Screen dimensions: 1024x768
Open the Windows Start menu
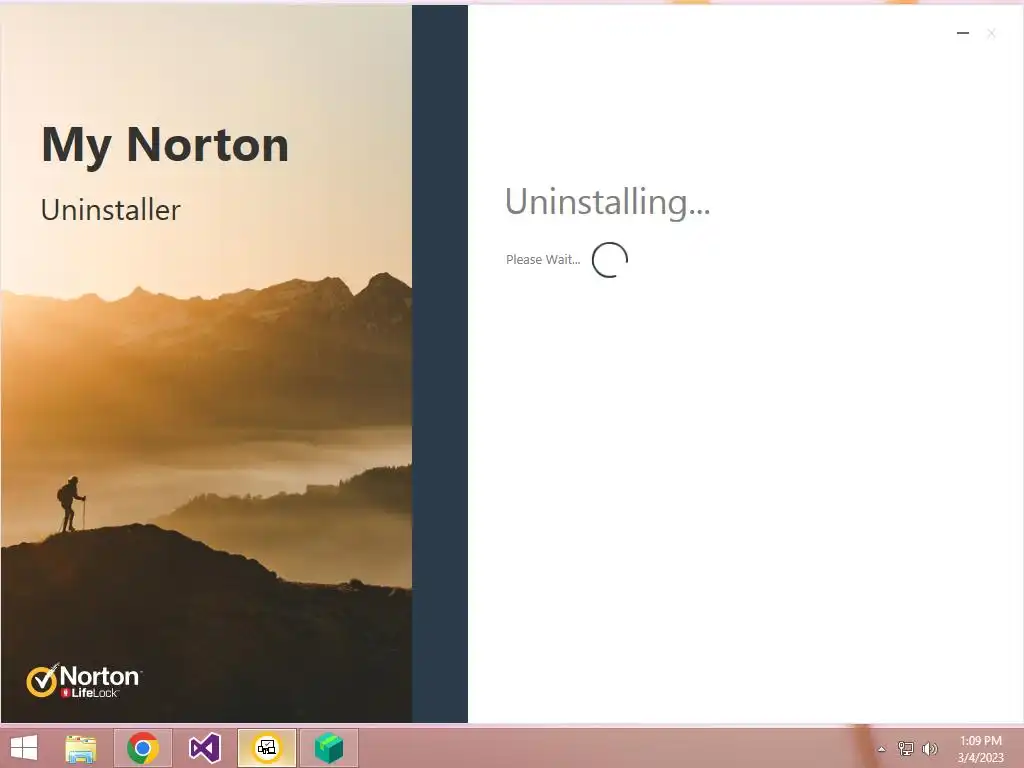click(24, 748)
